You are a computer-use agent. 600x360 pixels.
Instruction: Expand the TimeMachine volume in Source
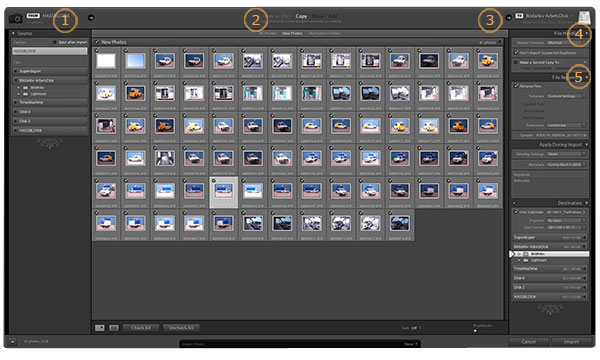16,103
